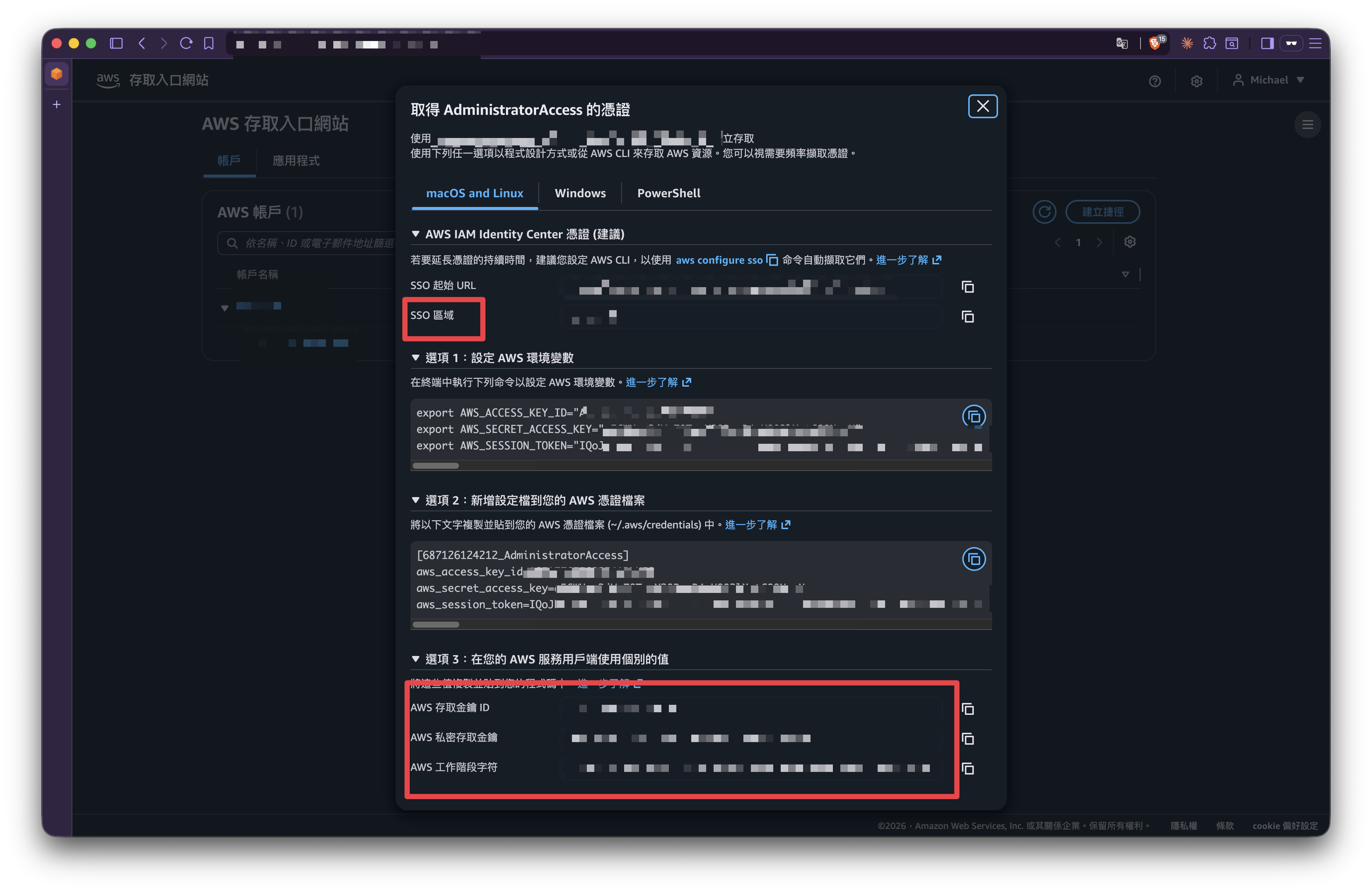Switch to the 應用程式 tab
Image resolution: width=1372 pixels, height=892 pixels.
tap(296, 160)
